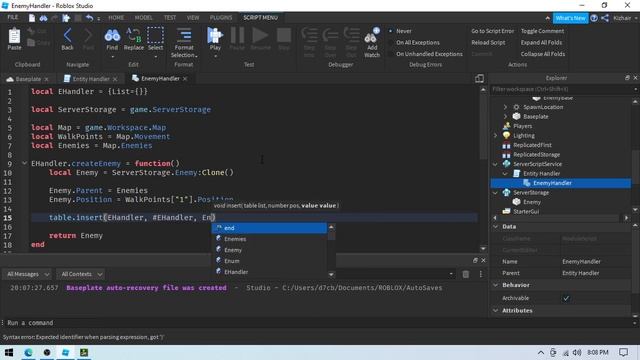Collapse the Data properties section

click(x=496, y=227)
